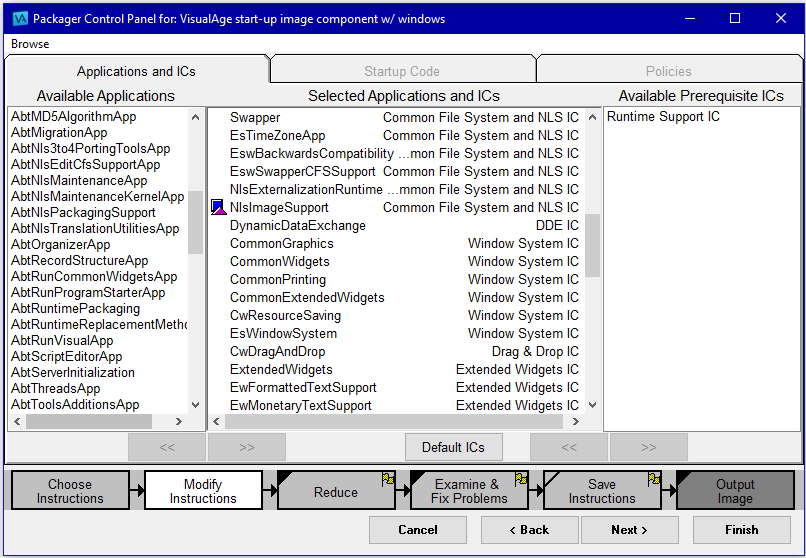
Task: Click the flag icon on the Reduce step
Action: (x=388, y=479)
